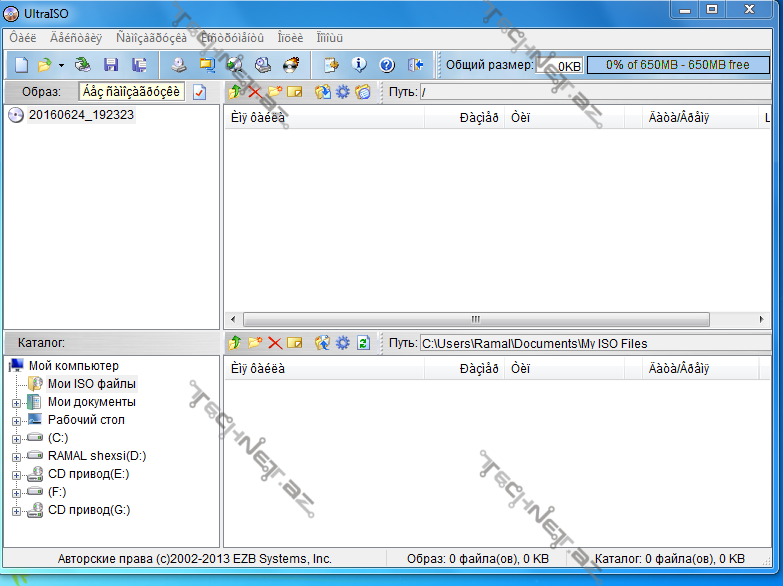The image size is (783, 586).
Task: Click the New image file icon
Action: (20, 65)
